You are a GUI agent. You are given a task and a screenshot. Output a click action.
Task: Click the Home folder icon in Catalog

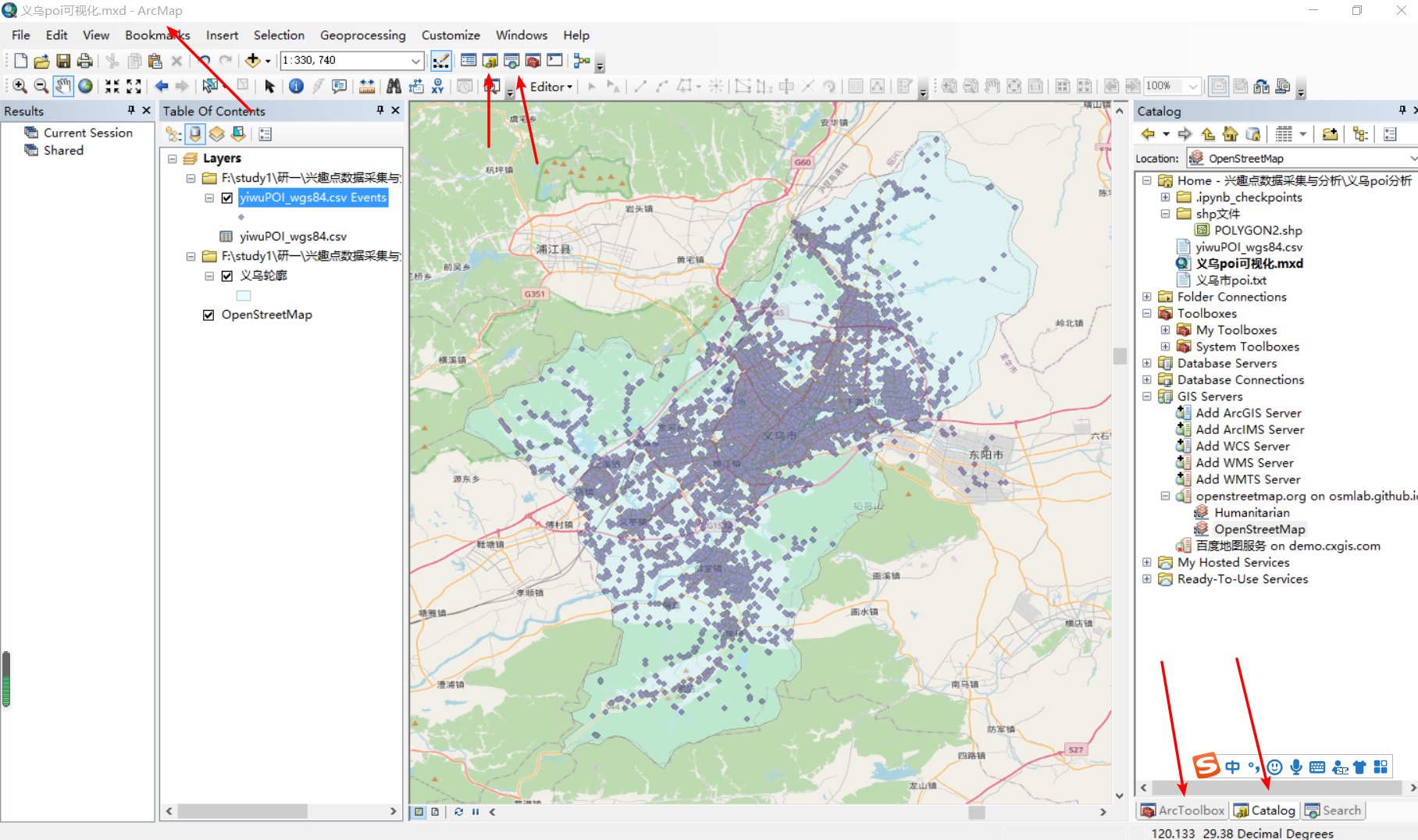[x=1230, y=133]
